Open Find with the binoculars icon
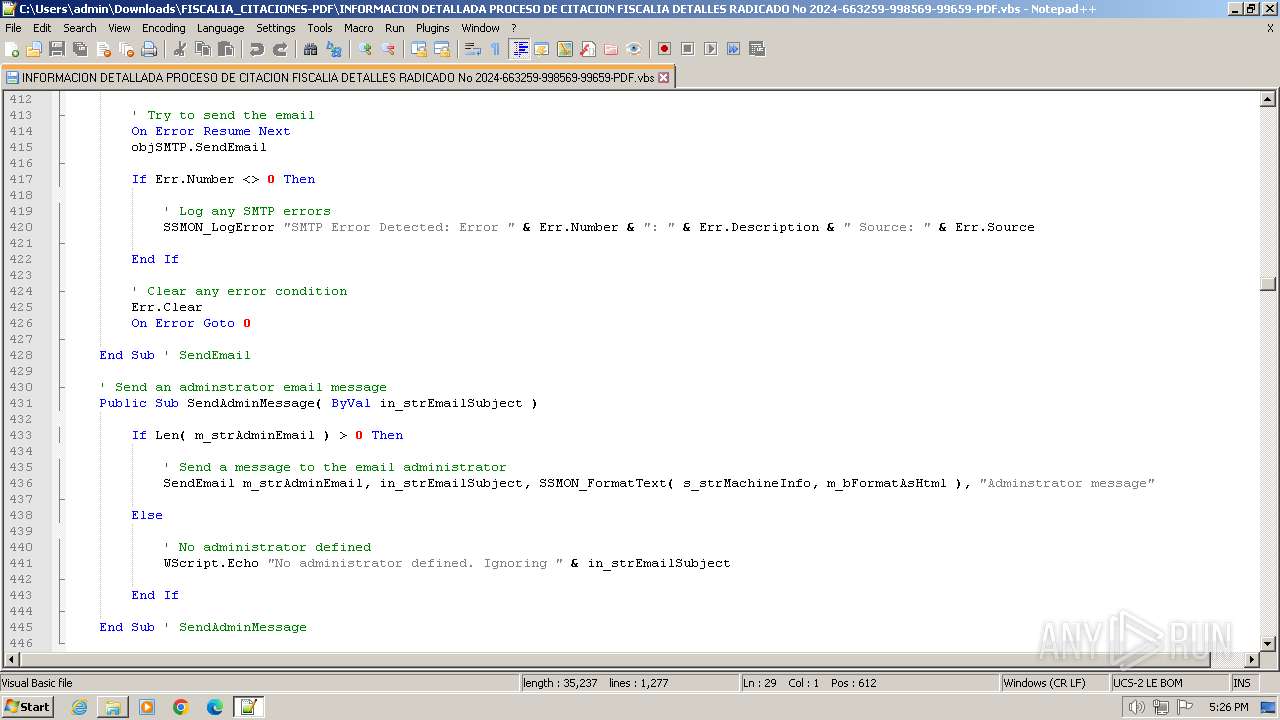This screenshot has width=1280, height=720. click(311, 49)
